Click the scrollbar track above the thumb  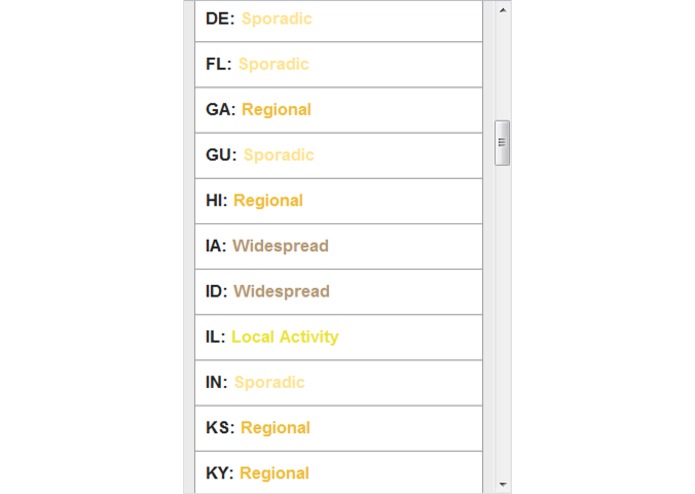tap(502, 68)
